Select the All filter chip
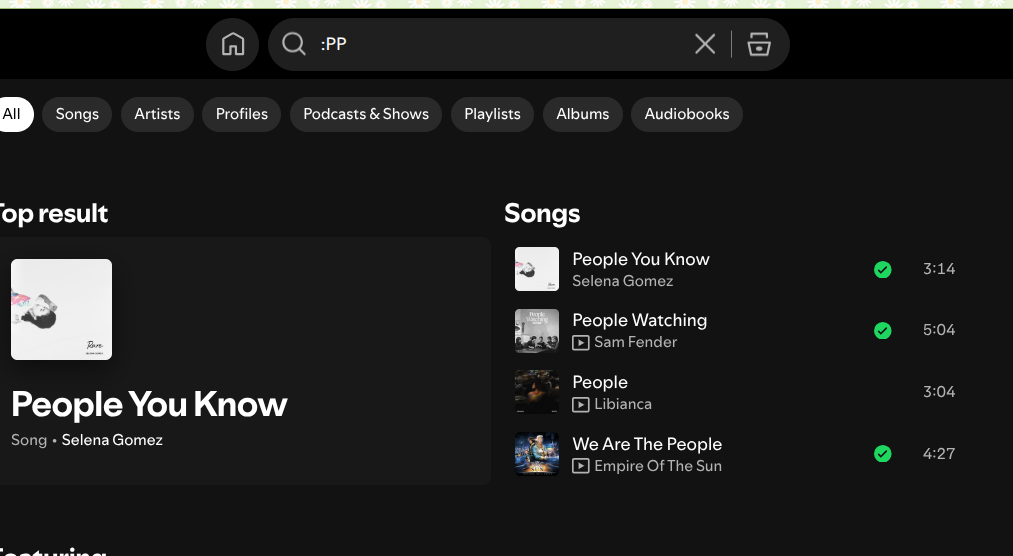Screen dimensions: 1013x556 point(13,114)
